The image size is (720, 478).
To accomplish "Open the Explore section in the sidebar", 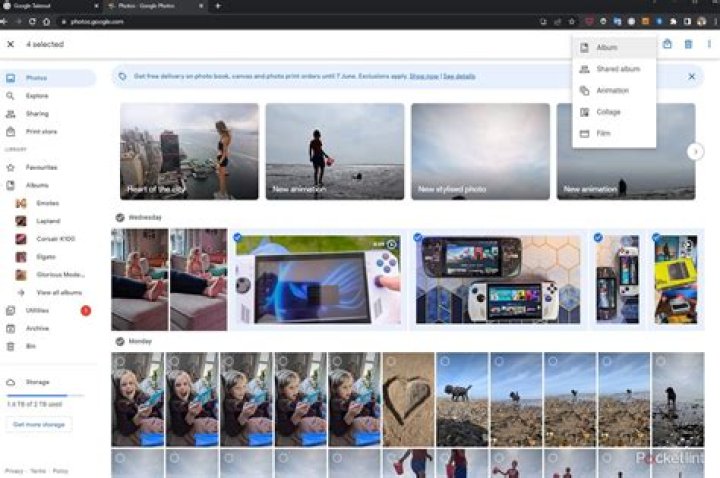I will pos(36,96).
